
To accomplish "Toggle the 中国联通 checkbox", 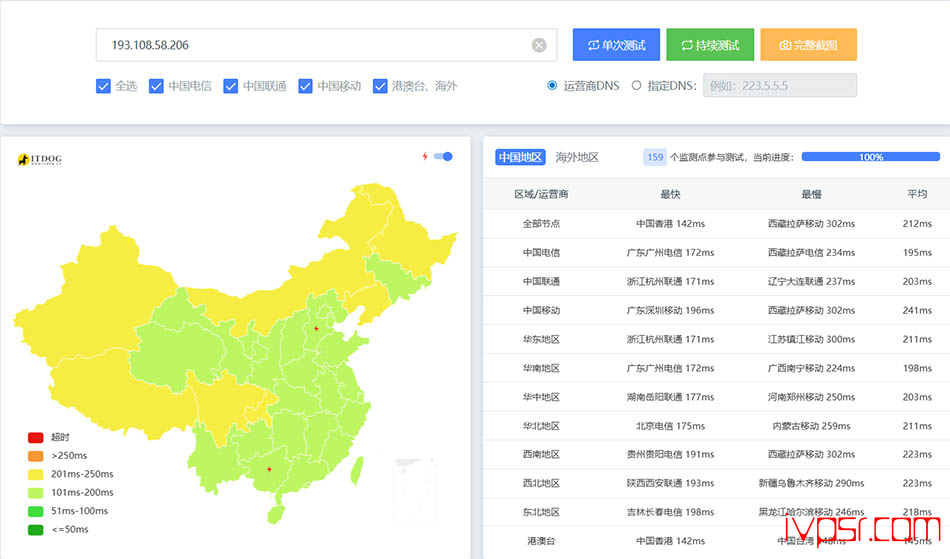I will click(x=231, y=86).
